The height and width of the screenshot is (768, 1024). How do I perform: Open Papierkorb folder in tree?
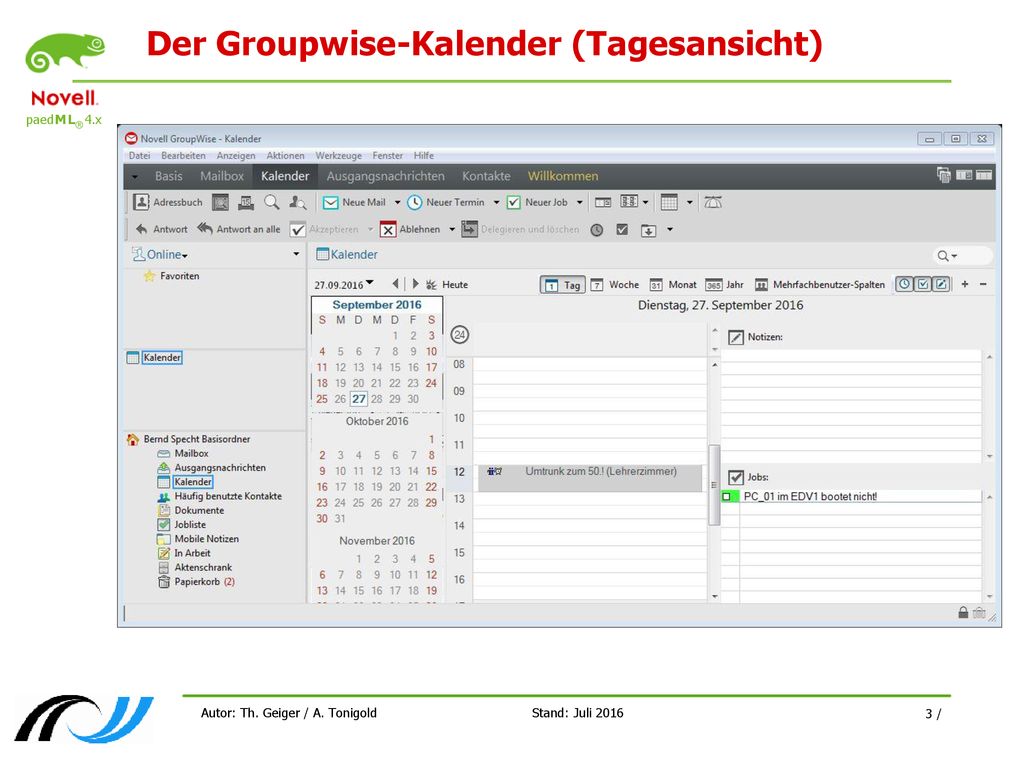[x=196, y=582]
